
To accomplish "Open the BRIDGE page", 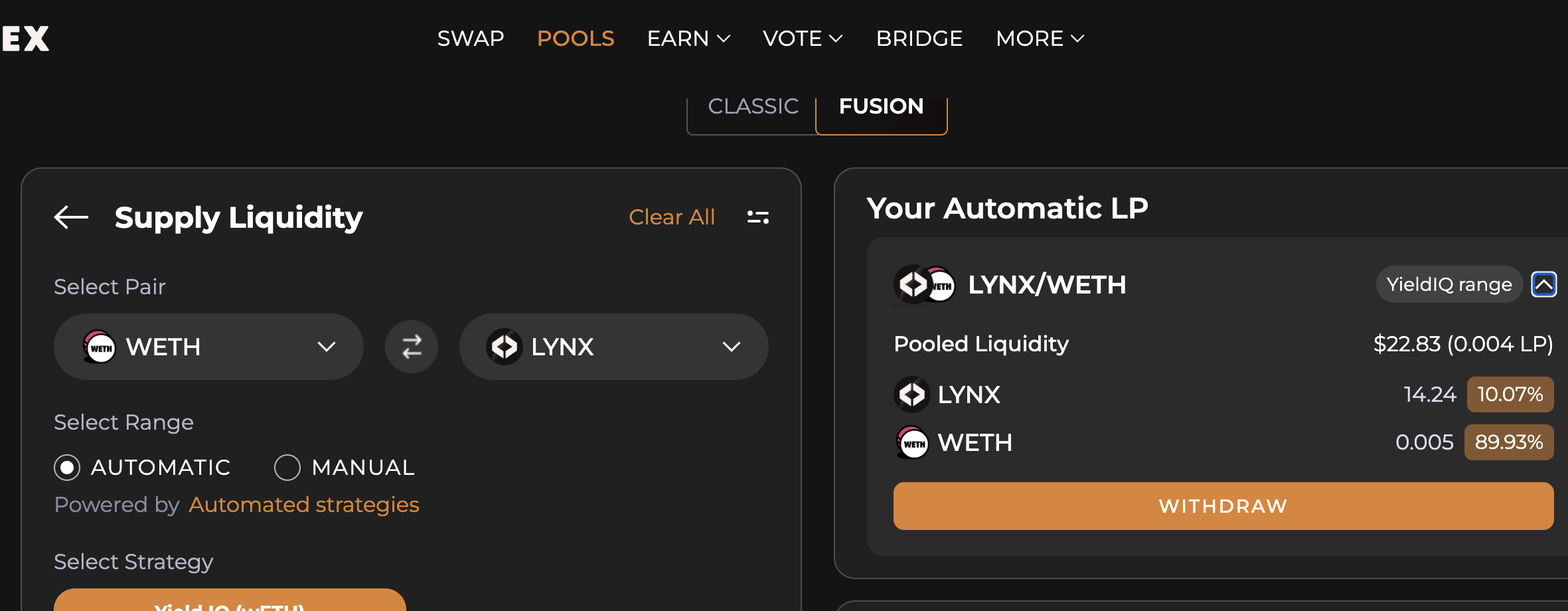I will point(919,39).
